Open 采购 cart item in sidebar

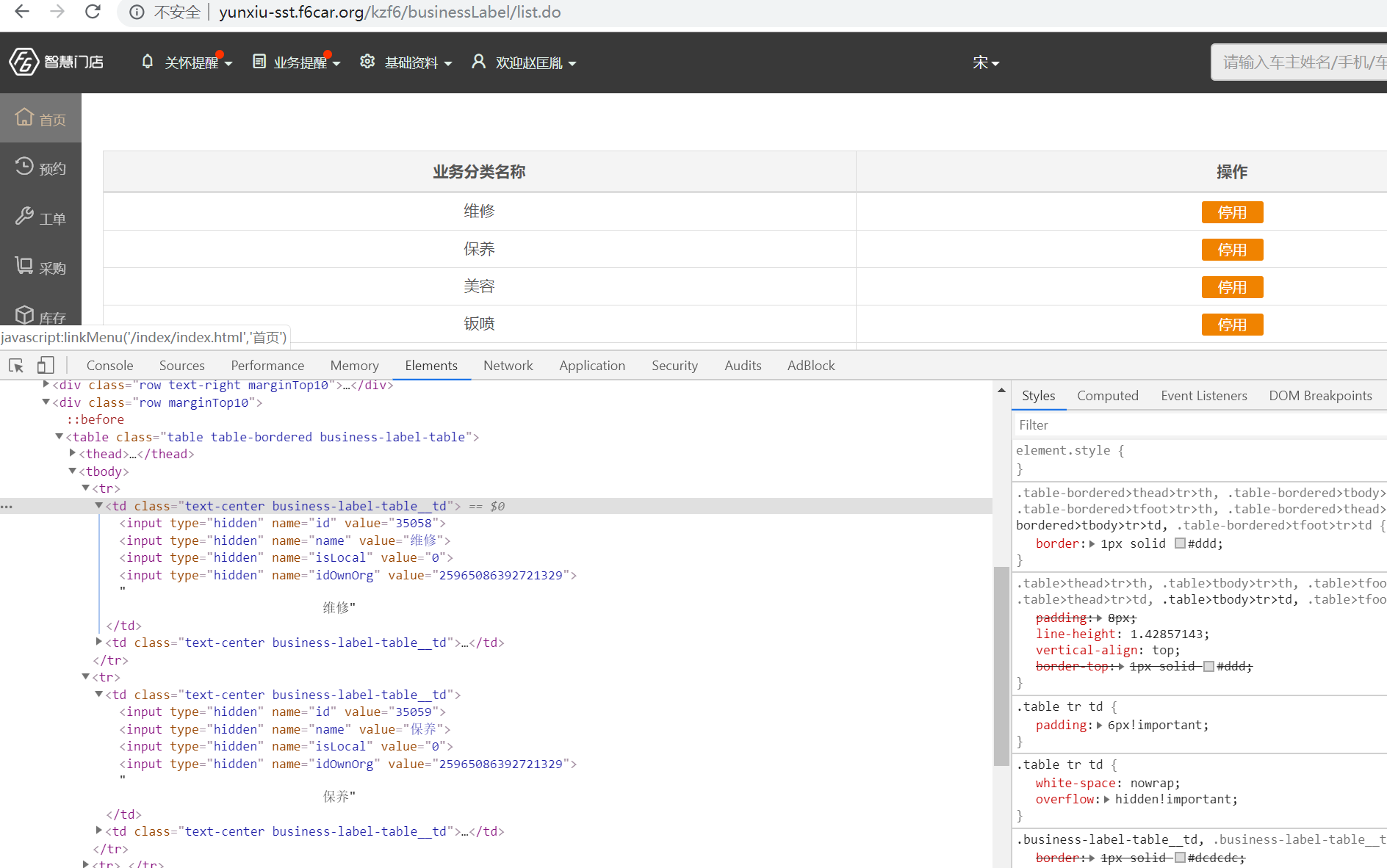tap(40, 267)
